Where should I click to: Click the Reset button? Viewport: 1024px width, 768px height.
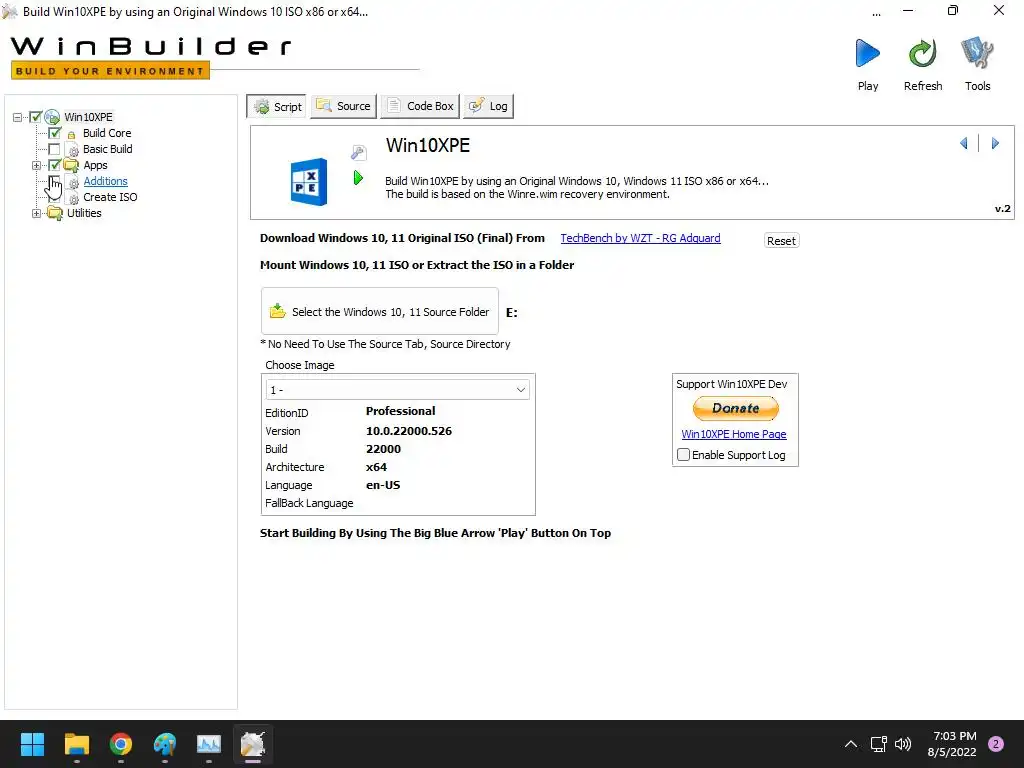click(781, 240)
